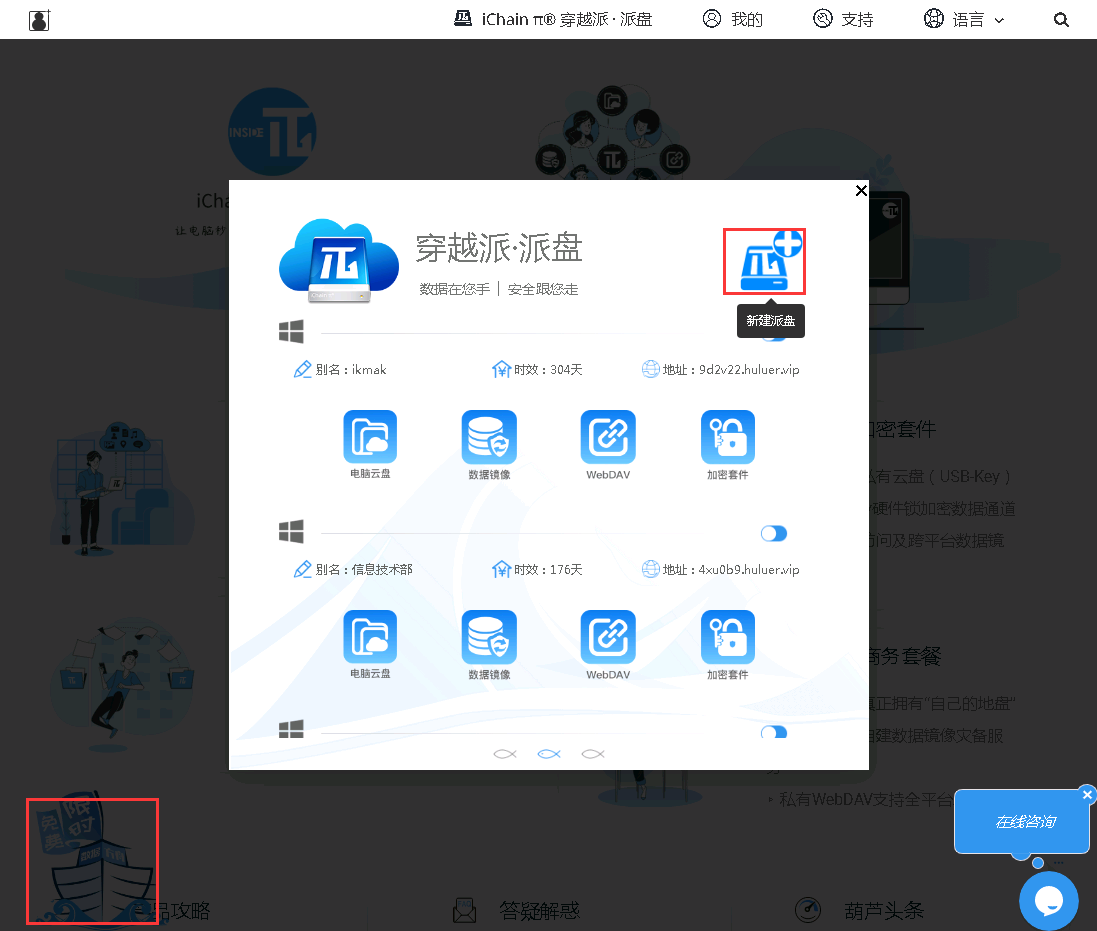The image size is (1097, 931).
Task: Open 加密套件 for the 信息技术部 drive
Action: coord(728,637)
